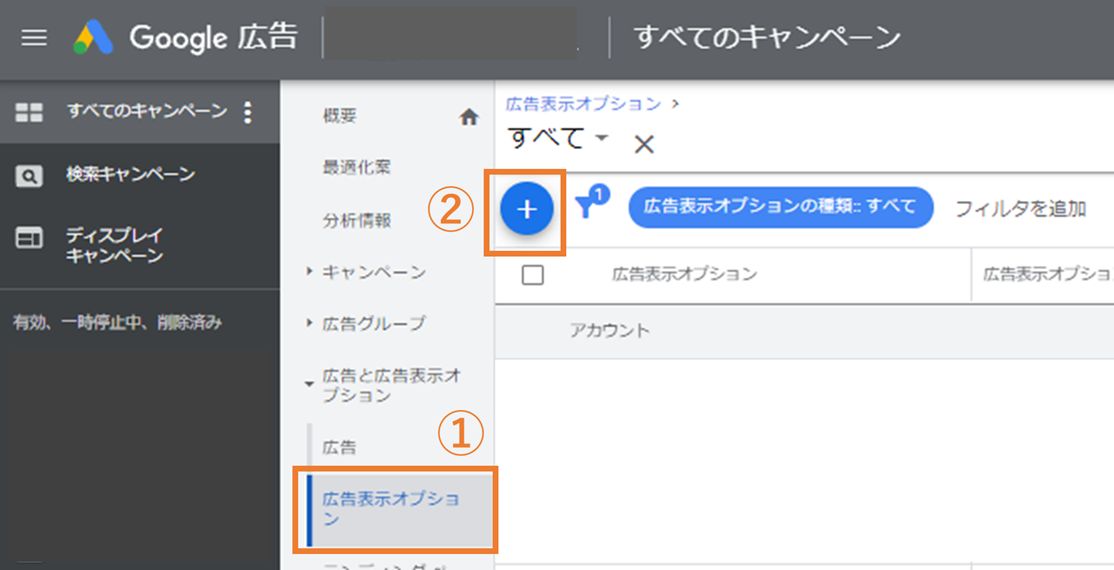Select 分析情報 in the side menu

click(356, 220)
